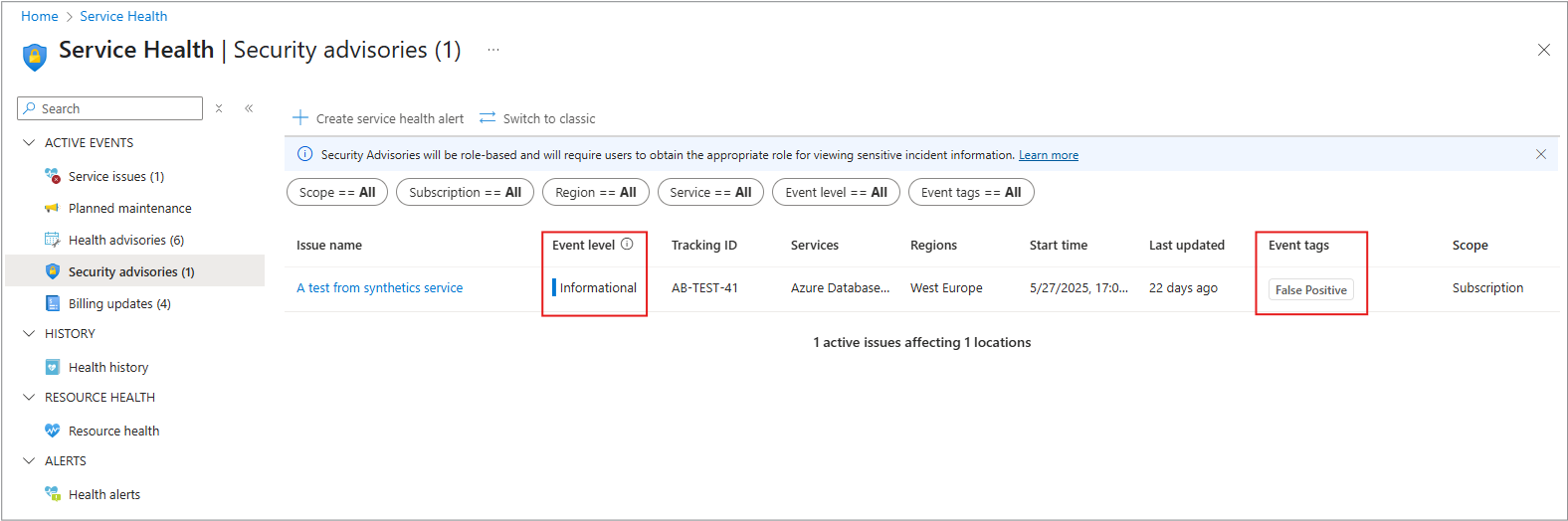Open Resource health

113,431
